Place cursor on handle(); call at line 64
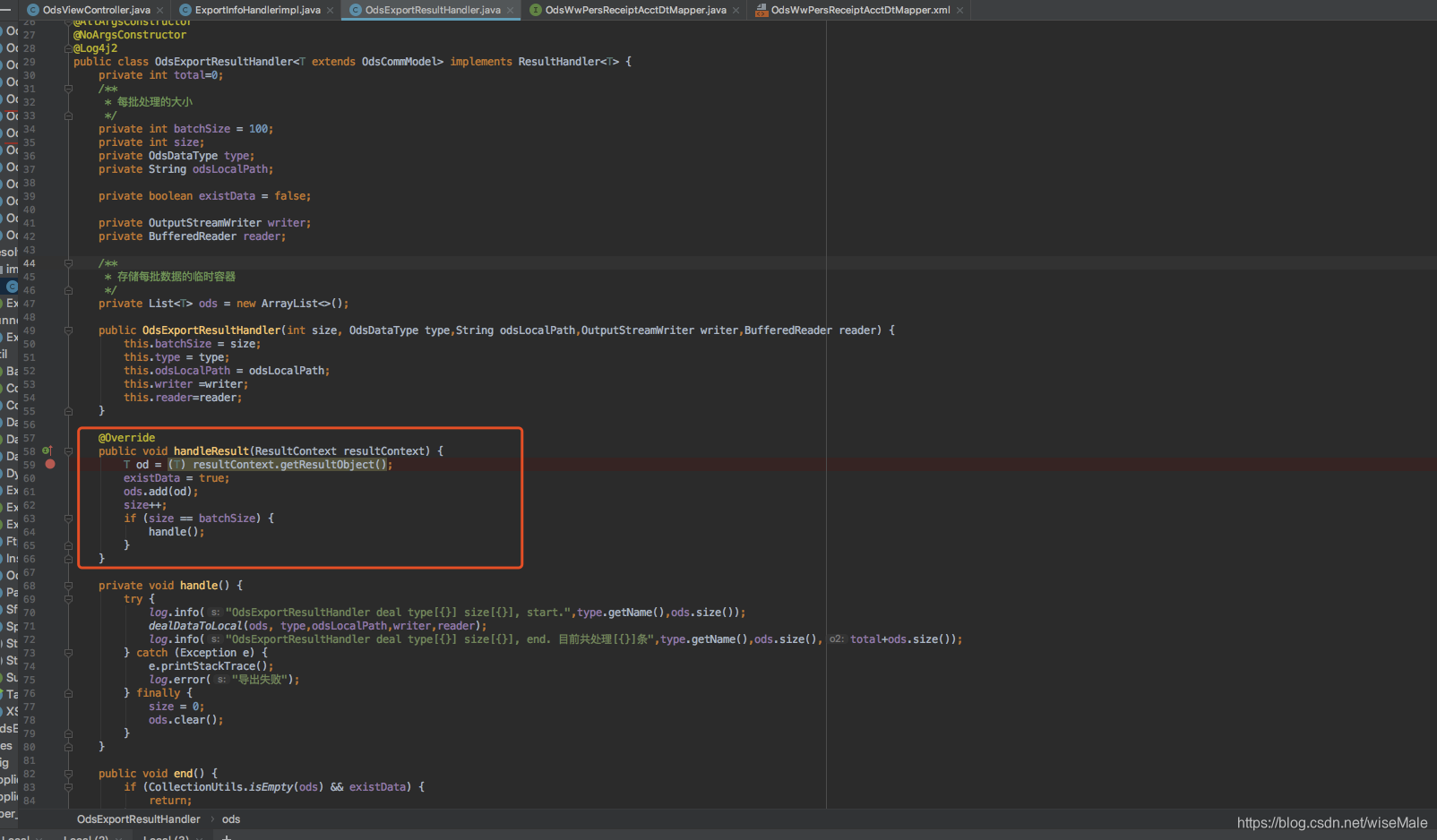The image size is (1437, 840). (x=176, y=532)
